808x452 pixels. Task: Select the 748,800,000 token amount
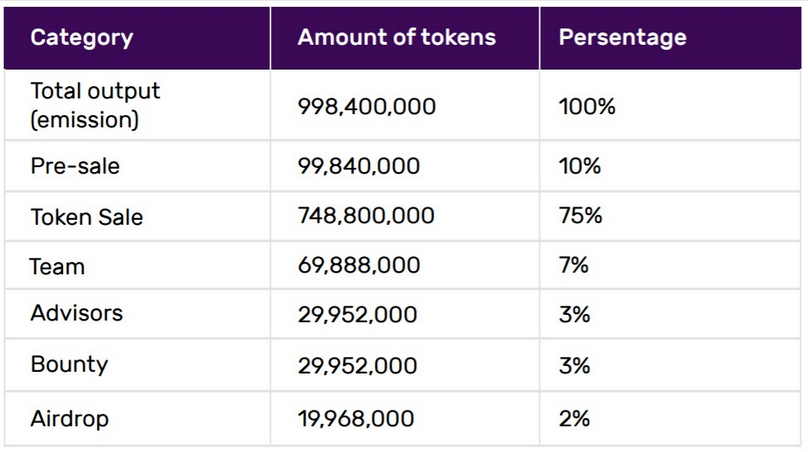click(366, 216)
